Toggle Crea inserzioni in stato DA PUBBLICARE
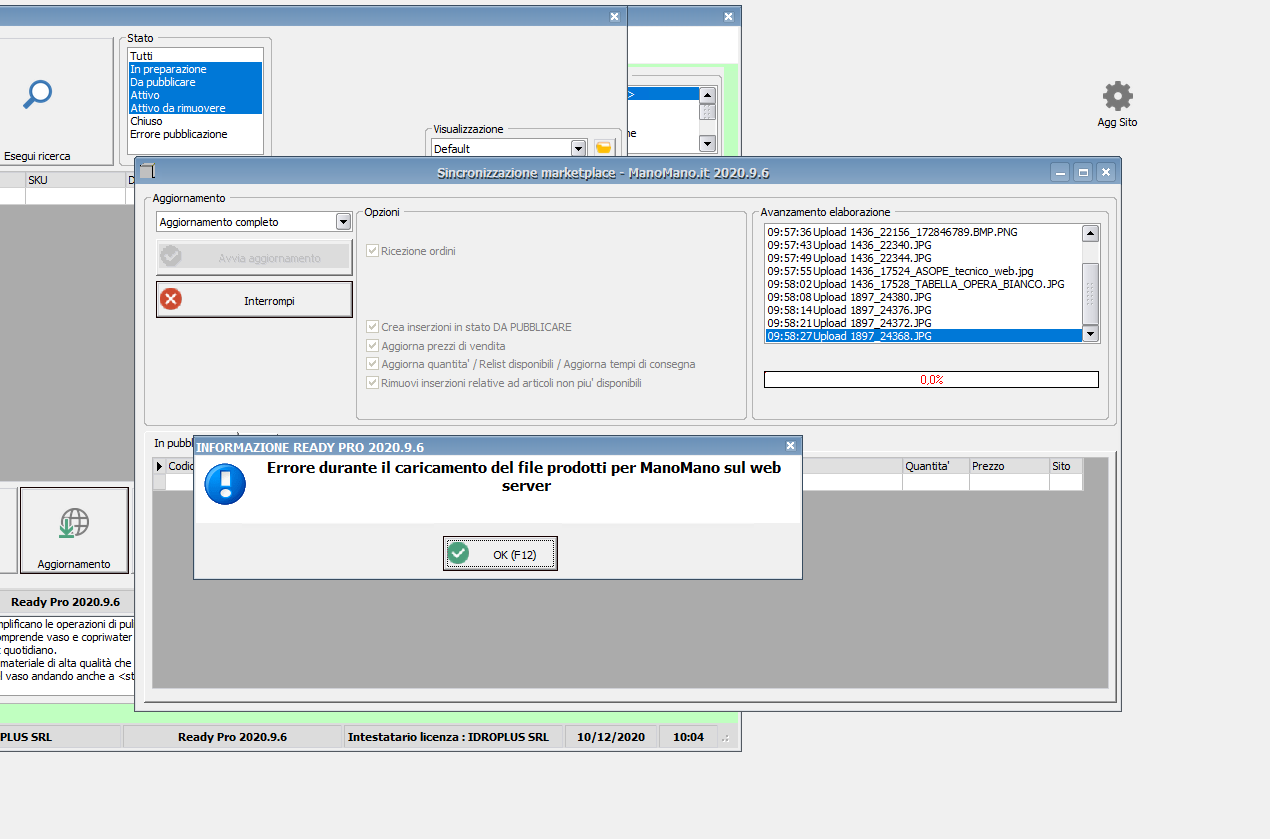 click(373, 327)
